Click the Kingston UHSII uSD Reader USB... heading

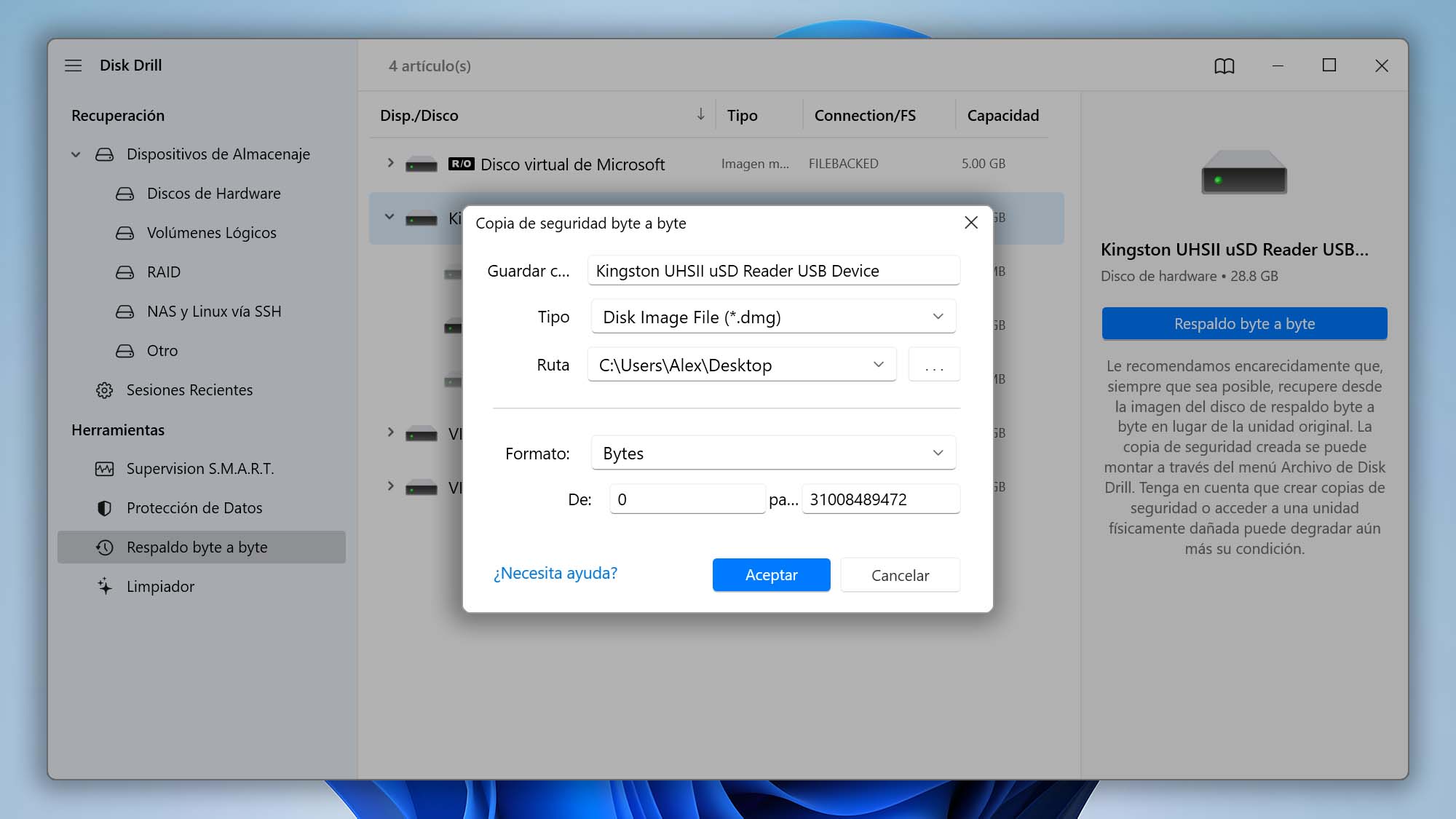[1234, 250]
